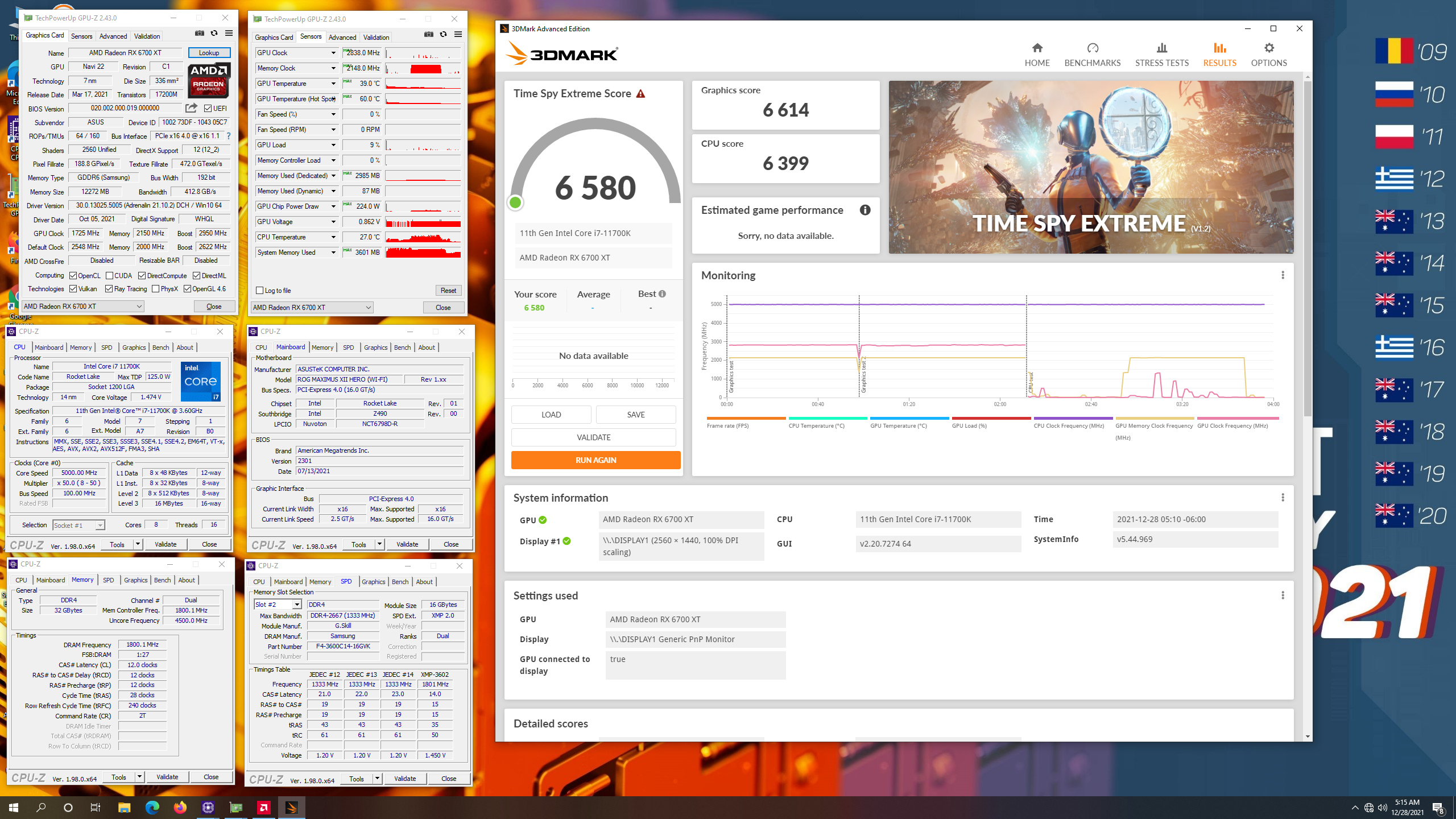Screen dimensions: 1456x819
Task: Expand the GPU Temperature sensor dropdown
Action: [333, 84]
